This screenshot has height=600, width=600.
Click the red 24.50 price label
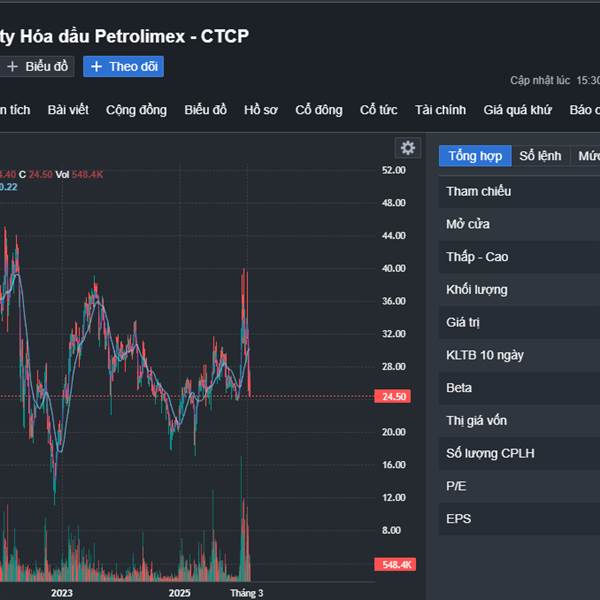(395, 397)
